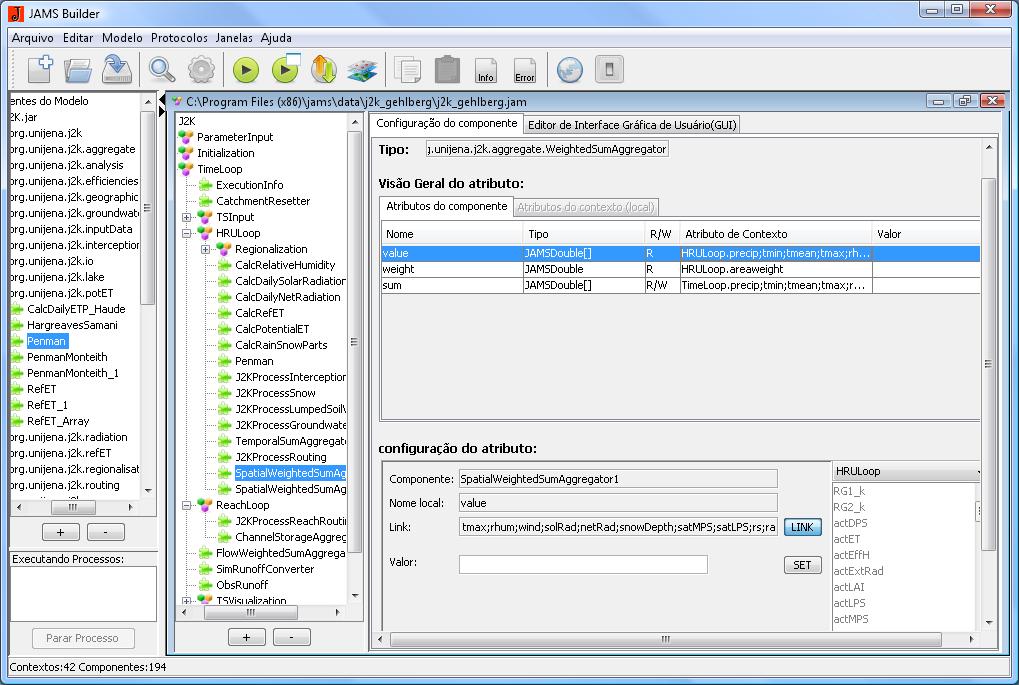Click the map layers icon in toolbar
The width and height of the screenshot is (1019, 685).
tap(361, 70)
